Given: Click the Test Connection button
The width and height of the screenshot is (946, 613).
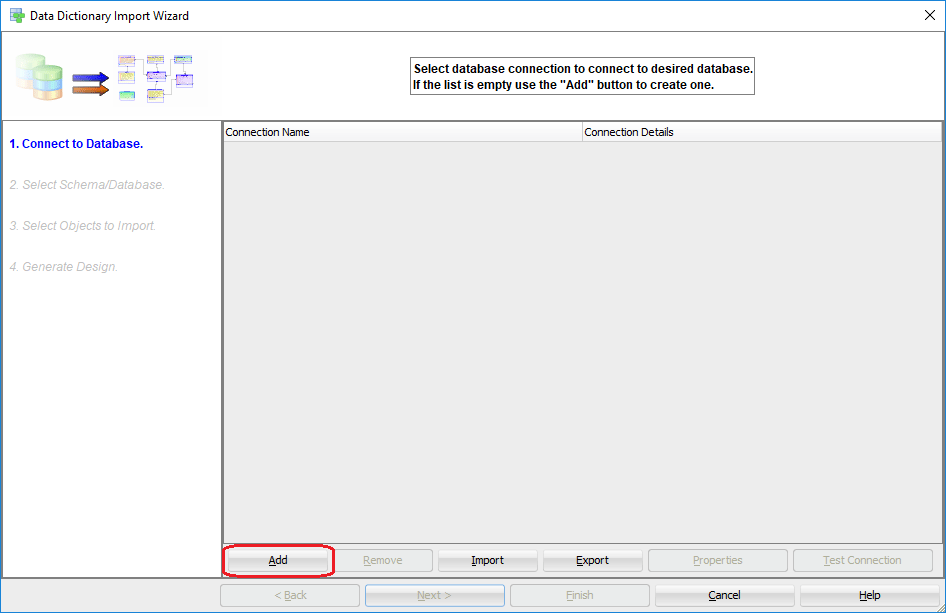Looking at the screenshot, I should coord(862,560).
